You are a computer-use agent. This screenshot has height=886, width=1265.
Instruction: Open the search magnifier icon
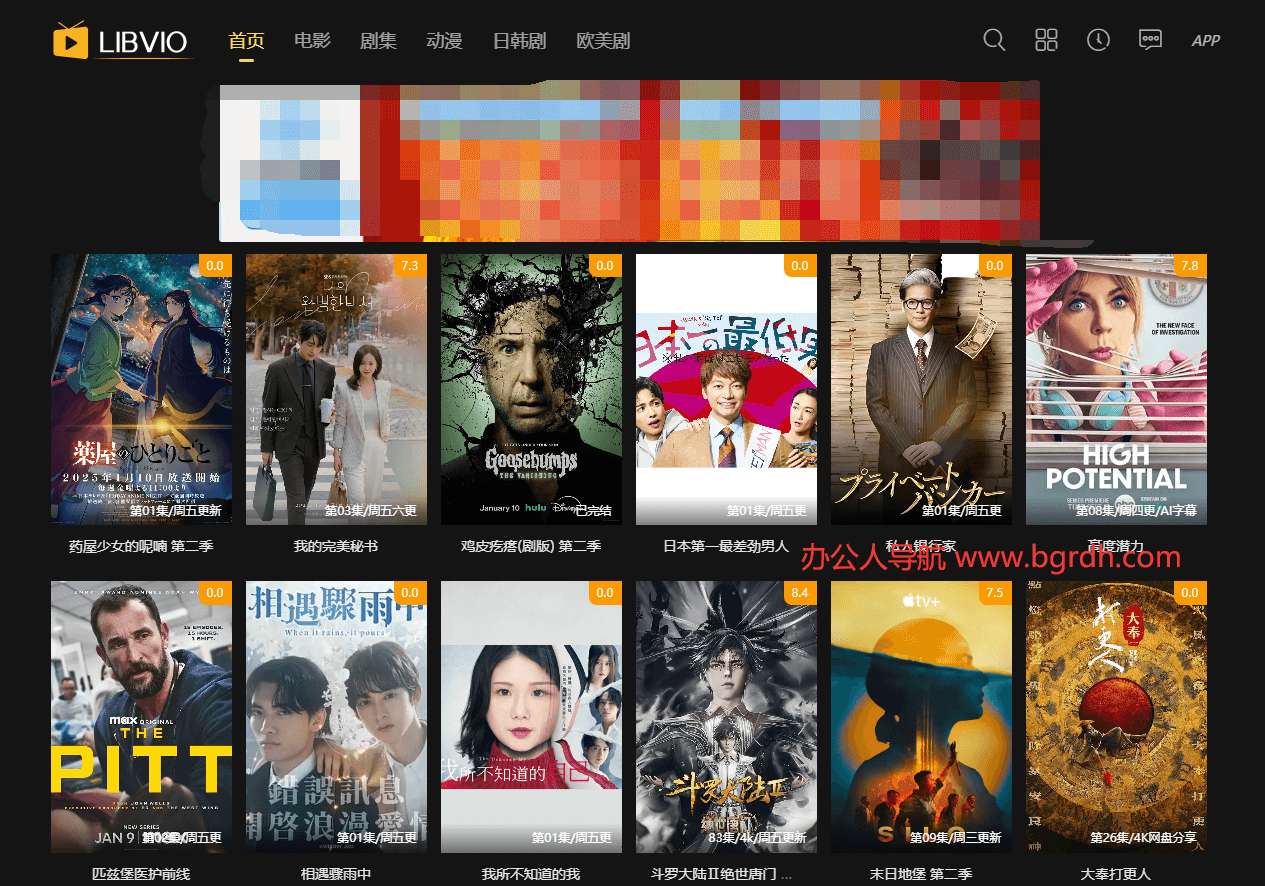(x=994, y=40)
